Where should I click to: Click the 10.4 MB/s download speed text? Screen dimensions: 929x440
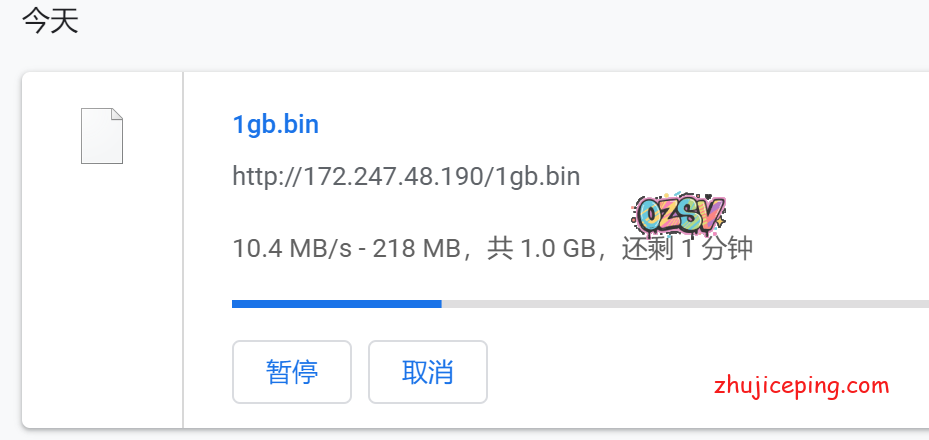[x=292, y=249]
